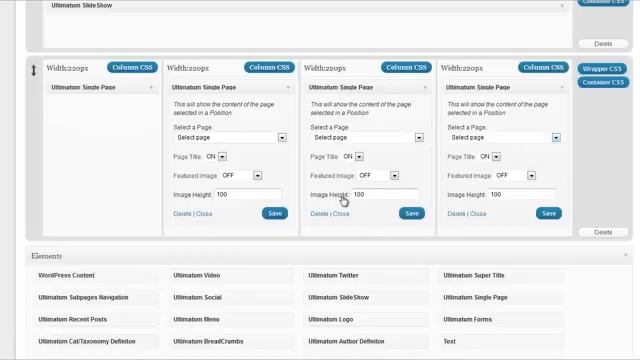Select the Ultimatum Video element

coord(231,276)
